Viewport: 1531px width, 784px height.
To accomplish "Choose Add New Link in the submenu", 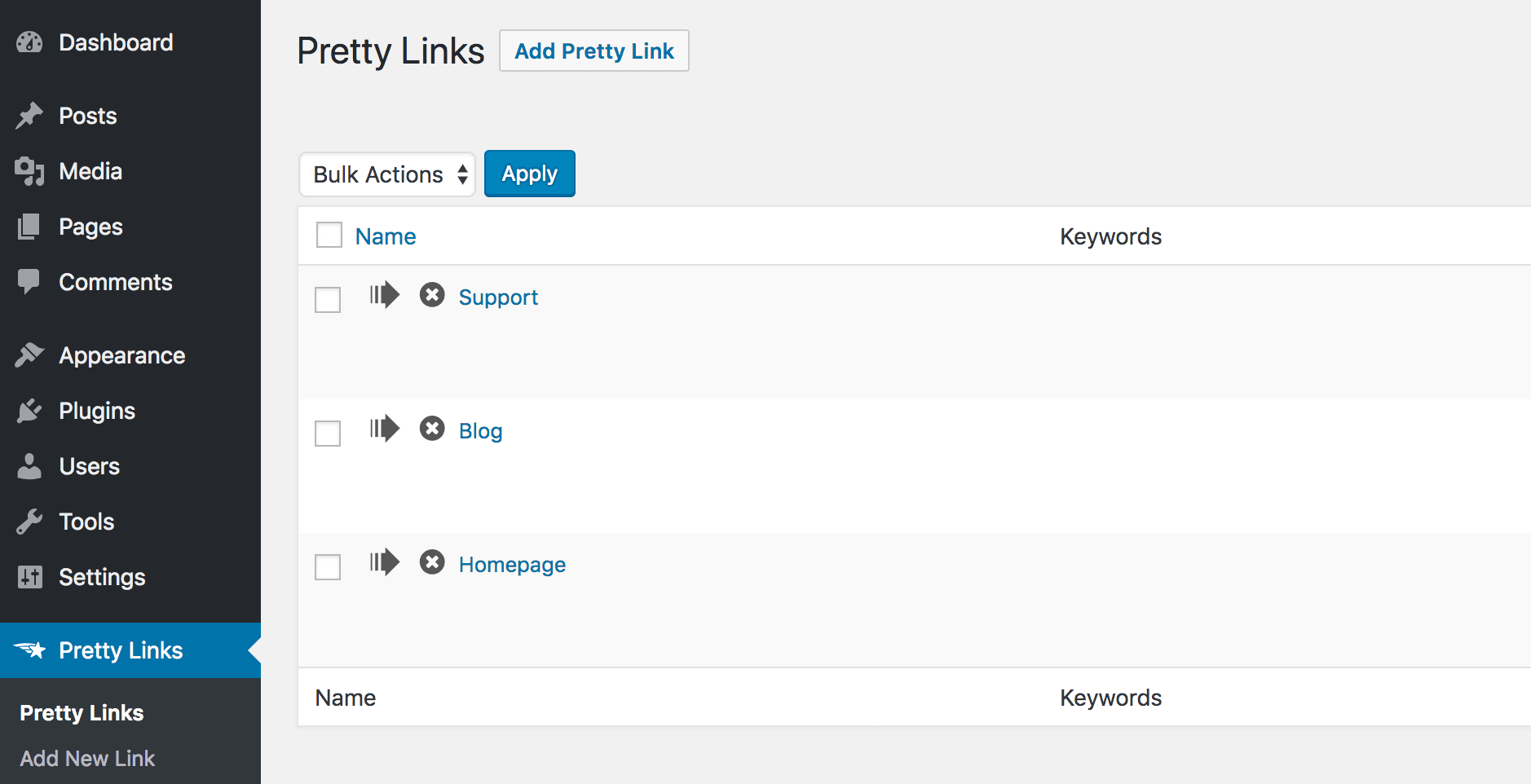I will point(87,759).
